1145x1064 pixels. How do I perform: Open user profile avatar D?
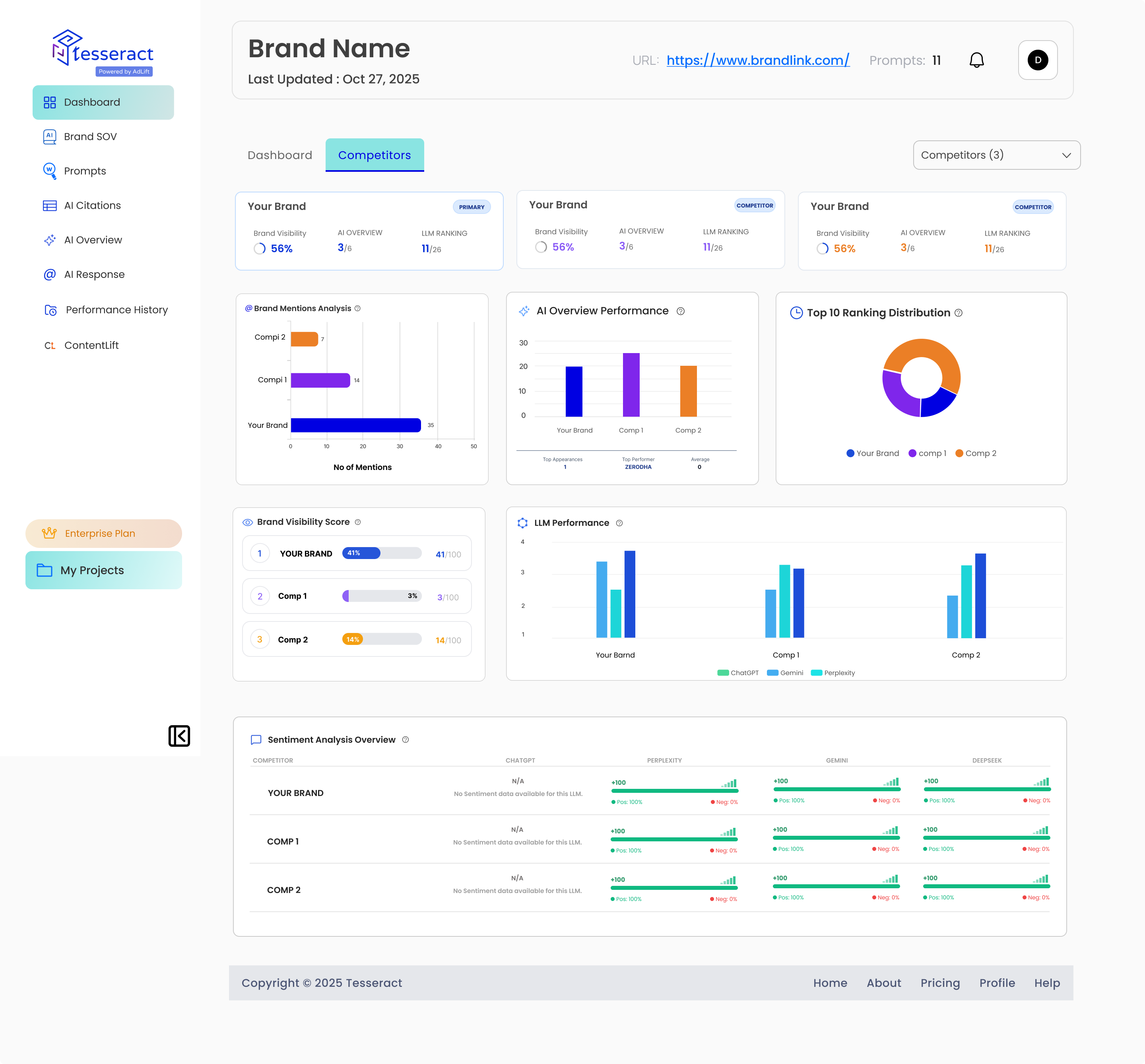1037,60
